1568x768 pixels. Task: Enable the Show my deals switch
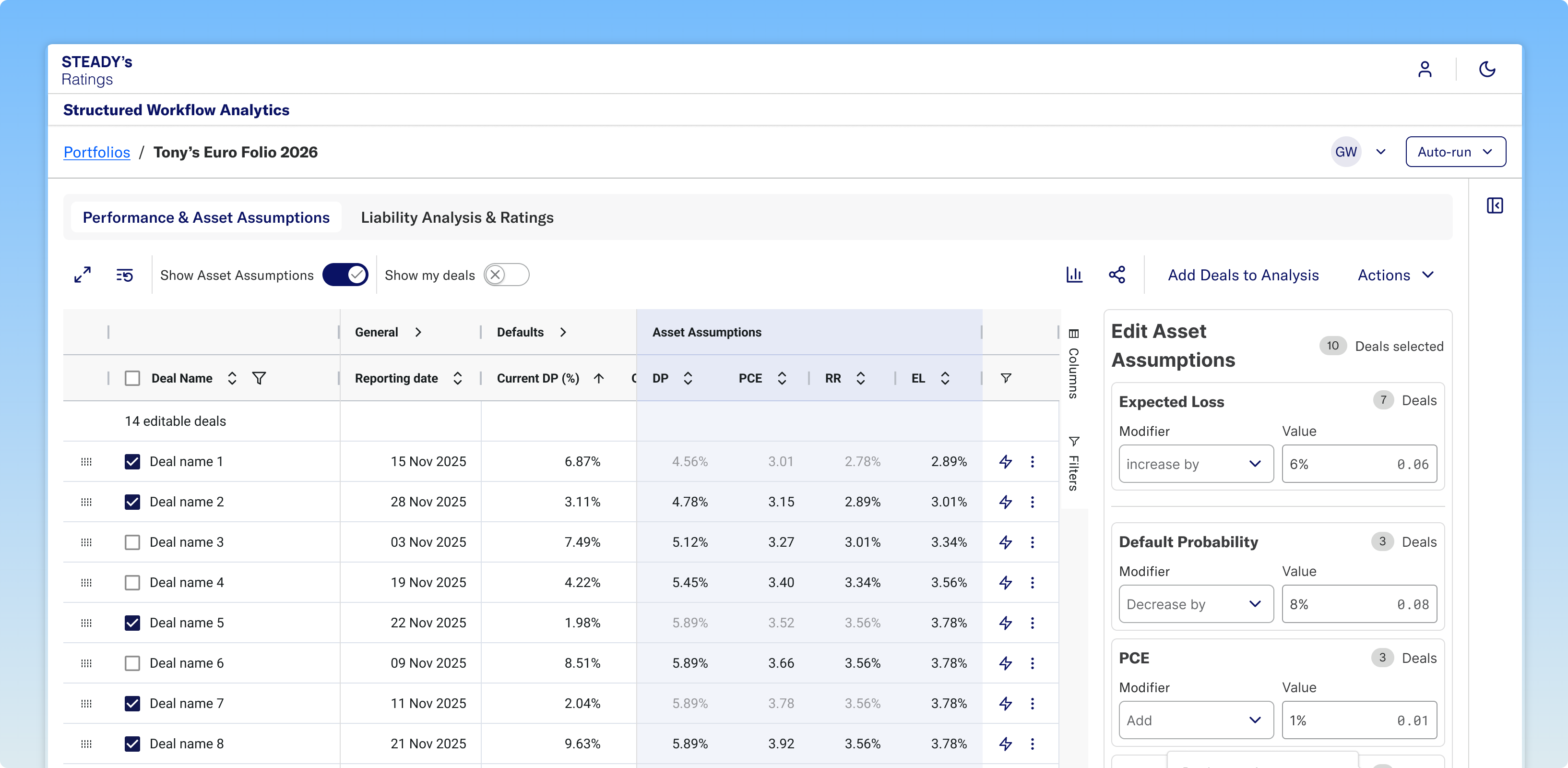point(507,275)
